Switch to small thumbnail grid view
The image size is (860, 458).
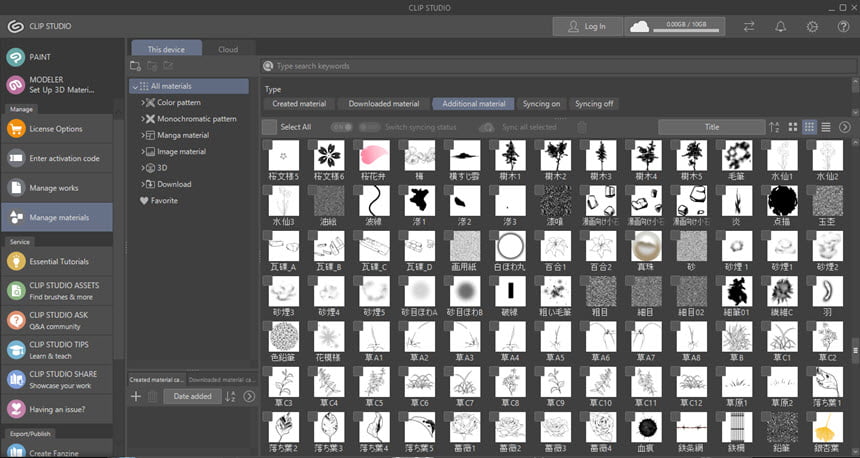tap(809, 127)
